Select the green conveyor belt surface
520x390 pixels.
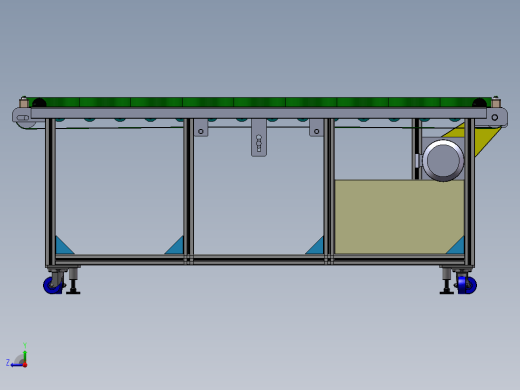coord(259,102)
